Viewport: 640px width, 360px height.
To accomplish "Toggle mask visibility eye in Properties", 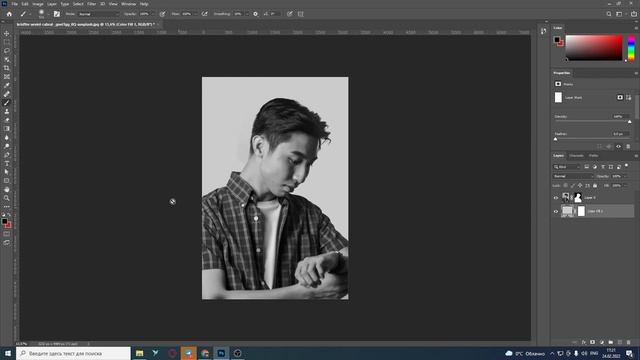I will click(x=618, y=147).
